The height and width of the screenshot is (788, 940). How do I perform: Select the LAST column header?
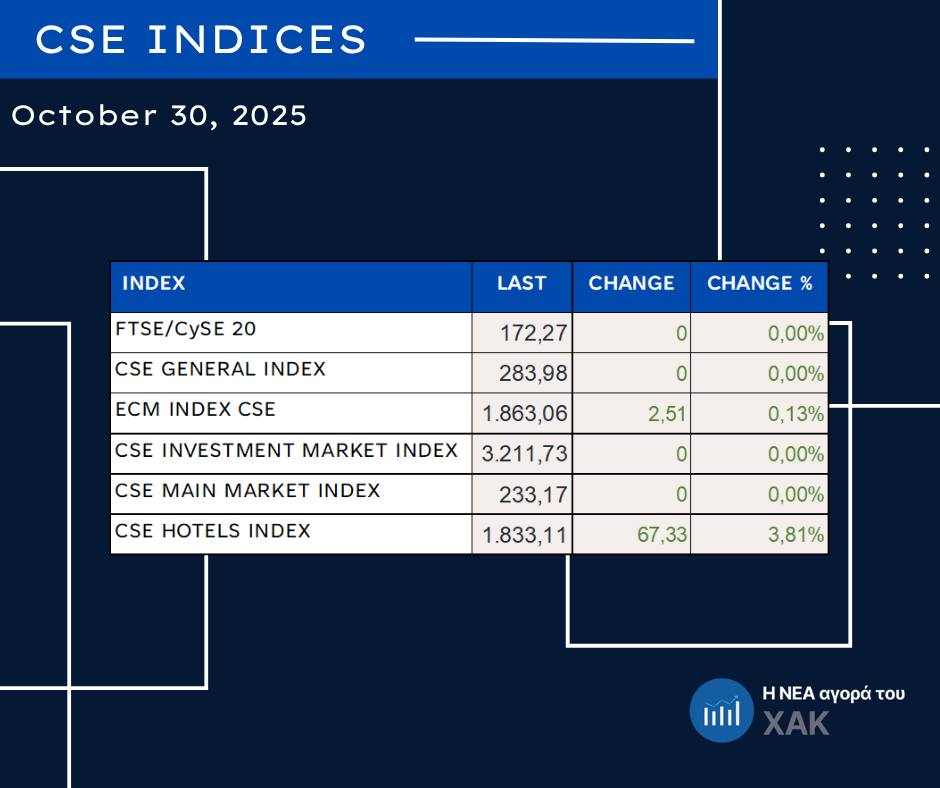[522, 284]
